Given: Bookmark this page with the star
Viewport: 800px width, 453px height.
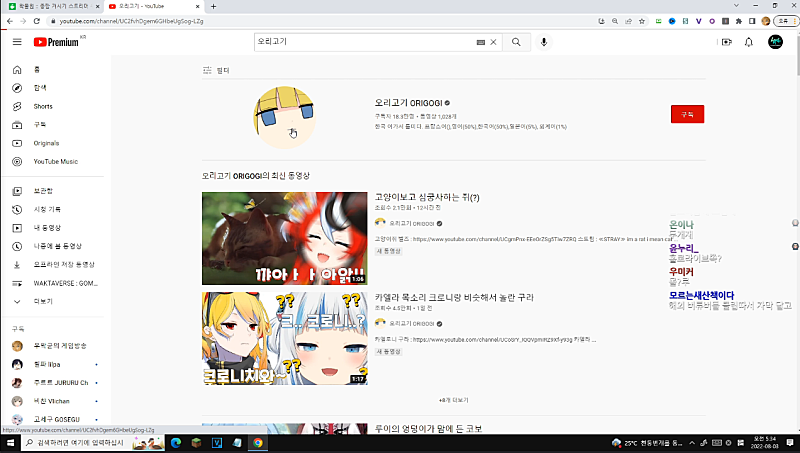Looking at the screenshot, I should point(642,21).
